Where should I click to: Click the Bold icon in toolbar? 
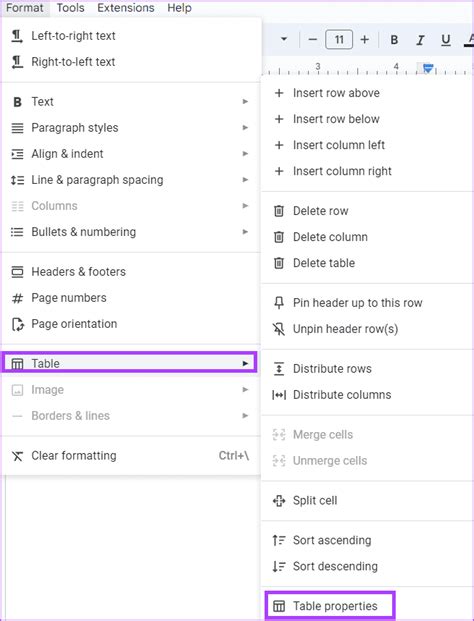click(394, 40)
